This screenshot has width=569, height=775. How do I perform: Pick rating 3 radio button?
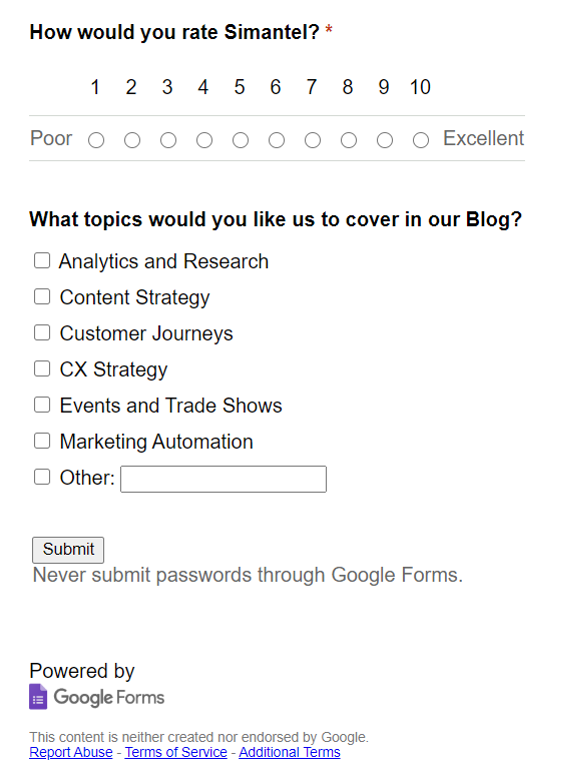168,140
